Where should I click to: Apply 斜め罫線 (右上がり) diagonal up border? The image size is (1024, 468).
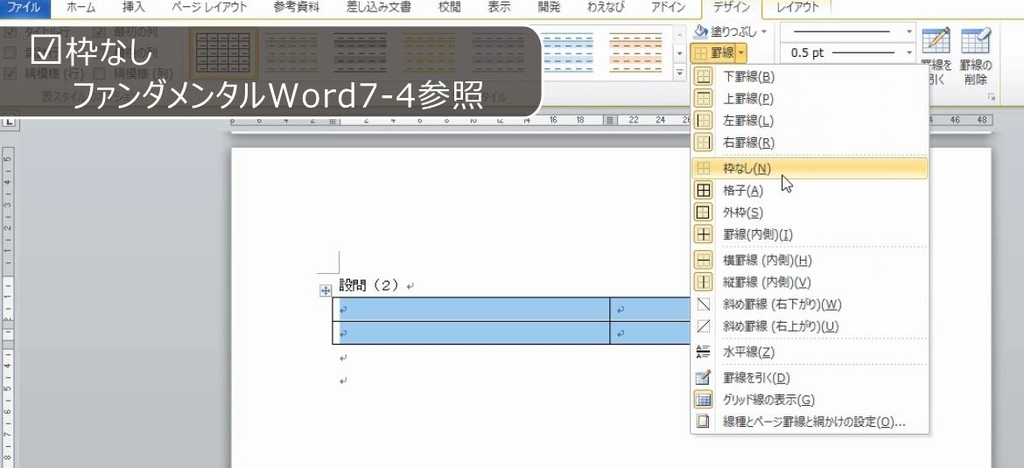click(809, 326)
